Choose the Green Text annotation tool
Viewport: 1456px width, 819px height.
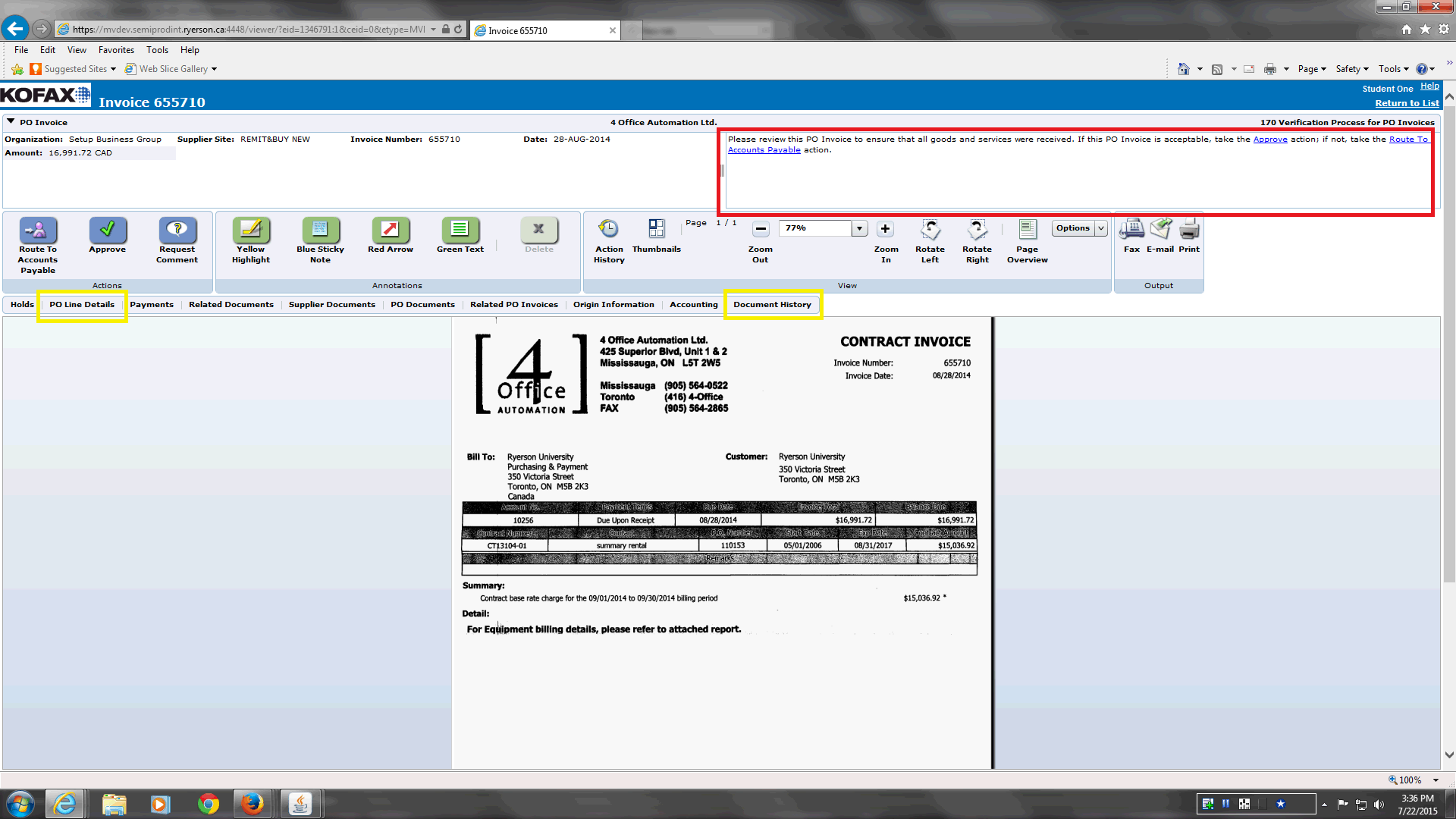pos(460,229)
